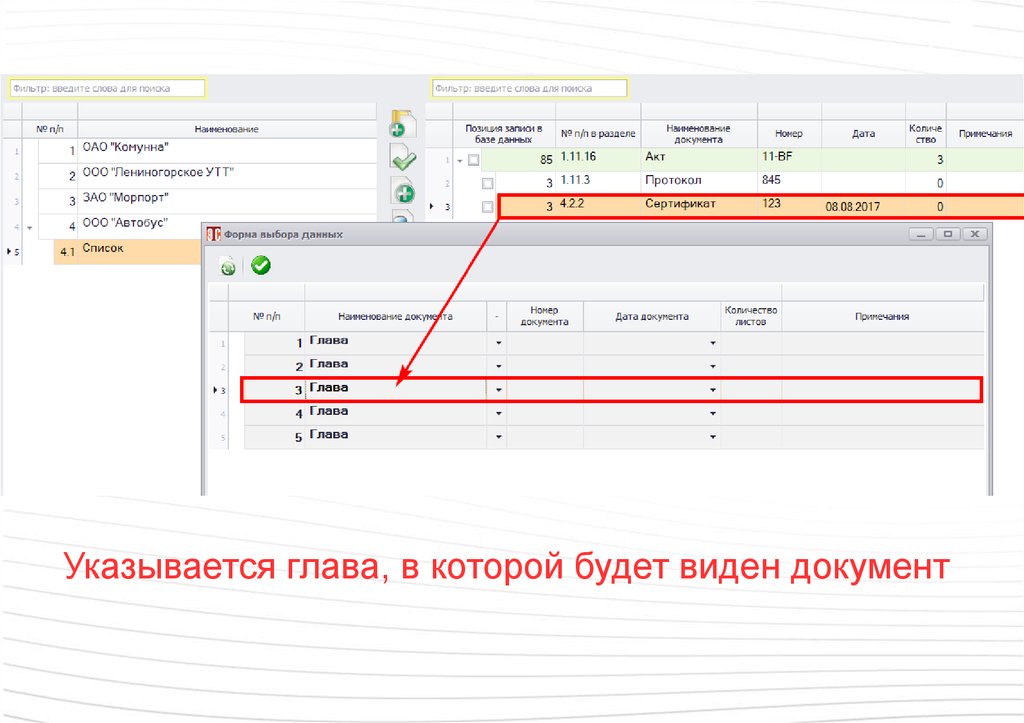1024x723 pixels.
Task: Click the left filter search field
Action: pyautogui.click(x=107, y=89)
